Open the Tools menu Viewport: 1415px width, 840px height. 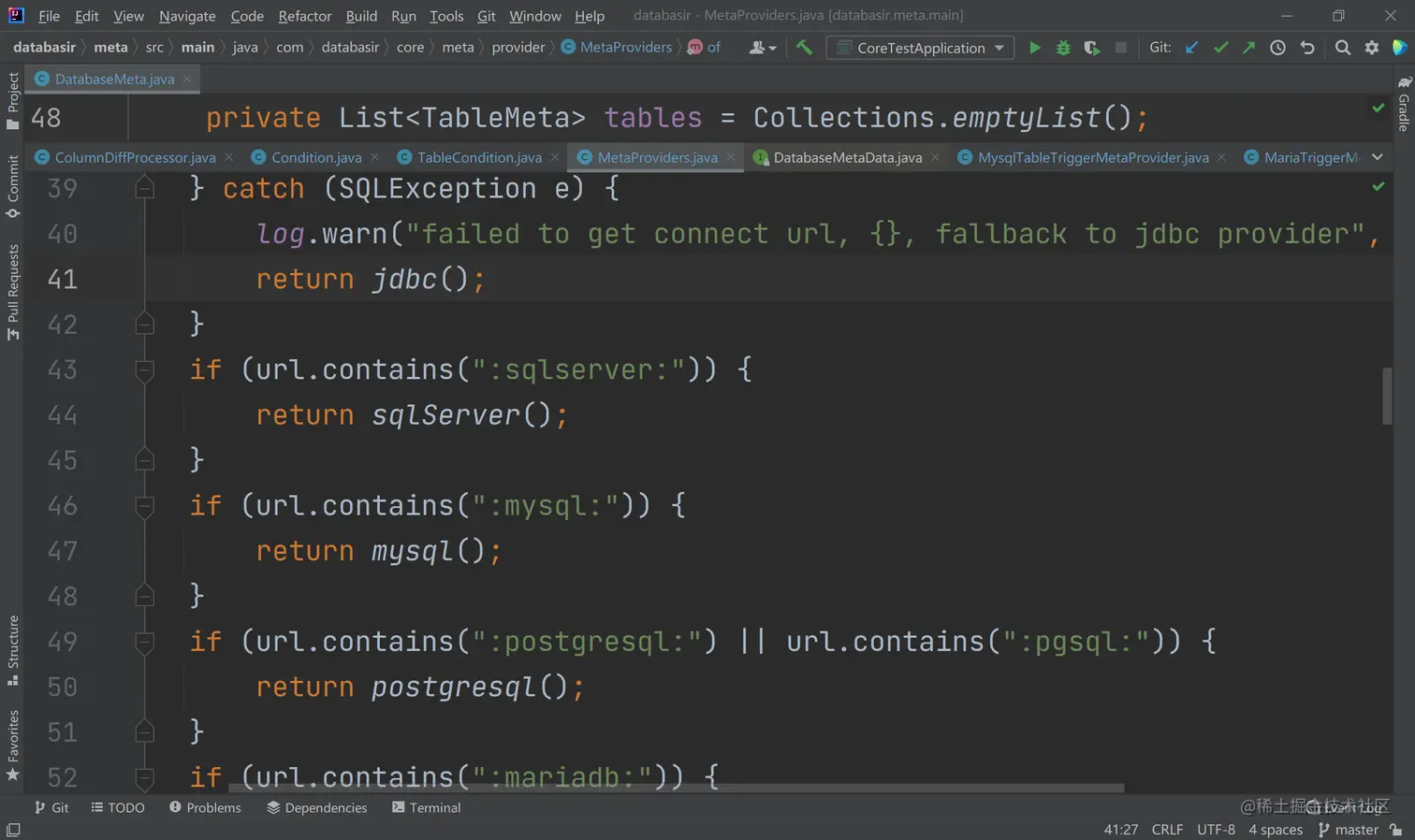tap(446, 16)
